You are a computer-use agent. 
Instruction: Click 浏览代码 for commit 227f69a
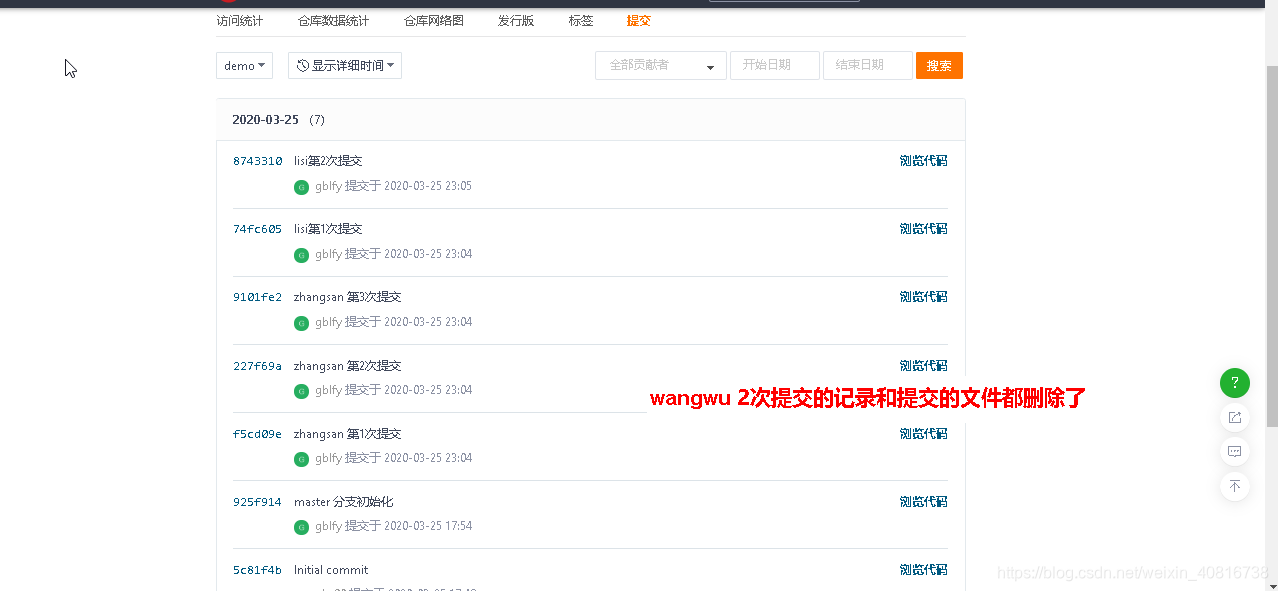point(923,365)
